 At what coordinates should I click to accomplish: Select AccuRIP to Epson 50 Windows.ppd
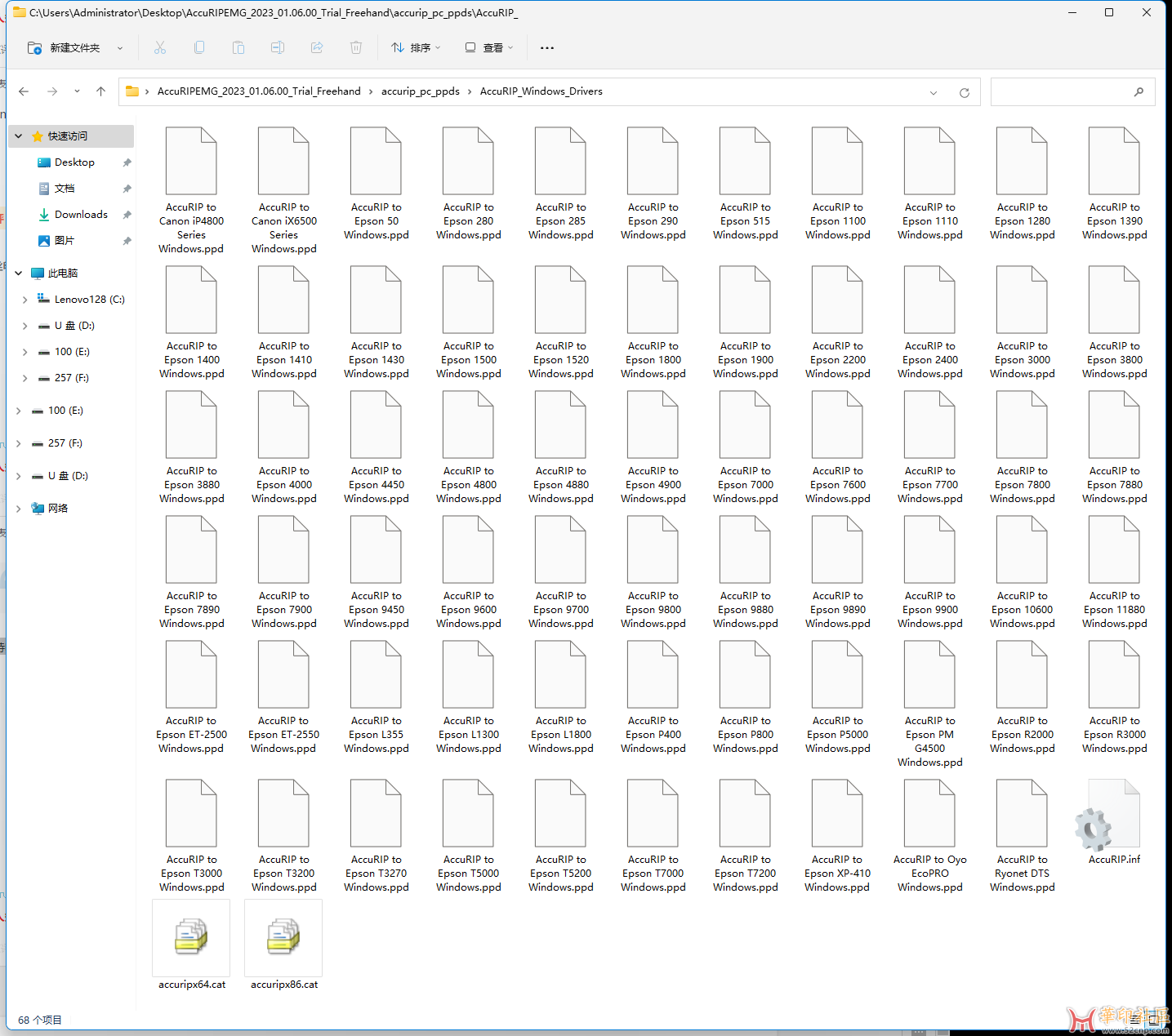pos(377,184)
